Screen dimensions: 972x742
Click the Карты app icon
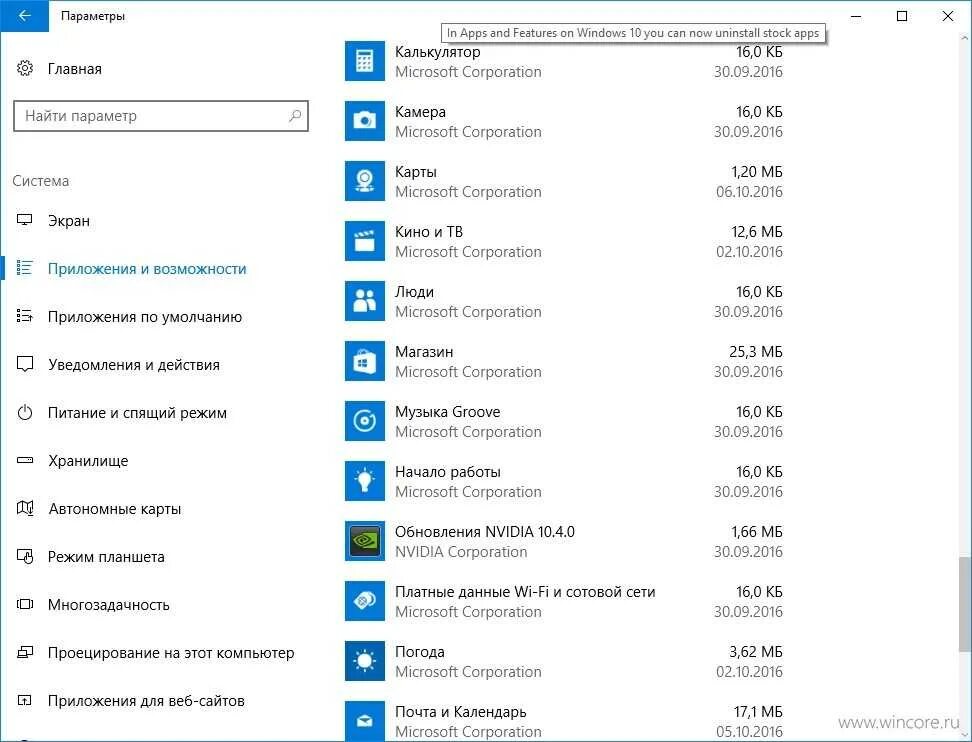pyautogui.click(x=364, y=181)
